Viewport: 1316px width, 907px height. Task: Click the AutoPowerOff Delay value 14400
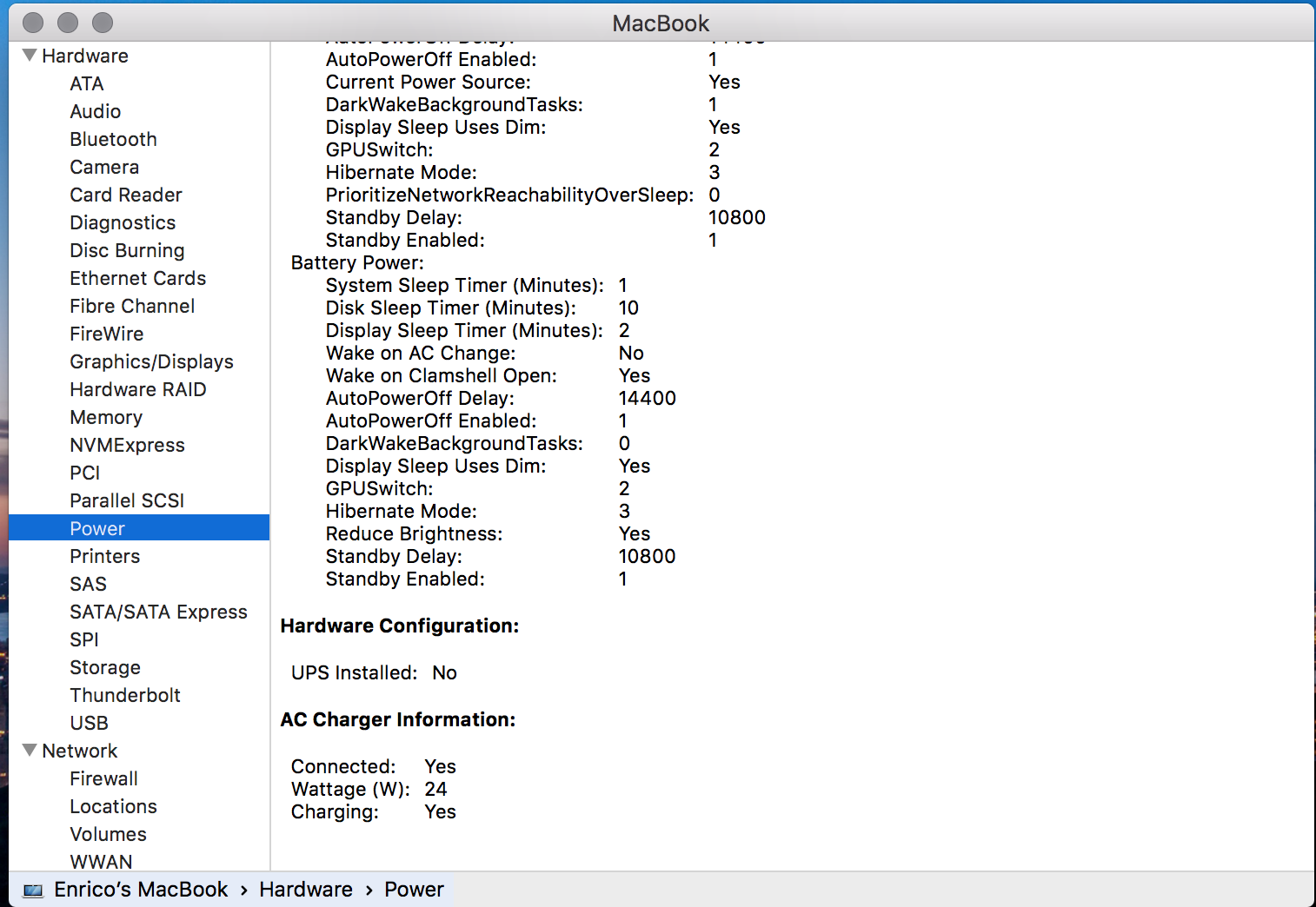tap(648, 399)
